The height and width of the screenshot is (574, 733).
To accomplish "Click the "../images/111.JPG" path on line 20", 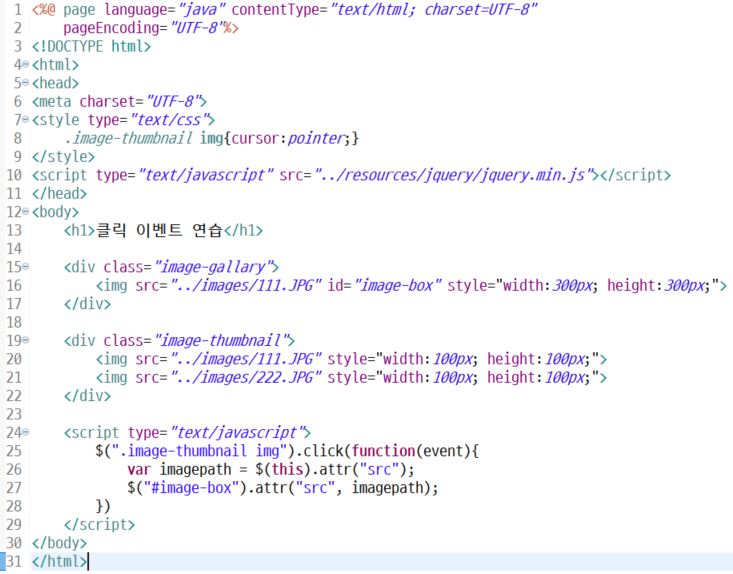I will click(x=246, y=359).
